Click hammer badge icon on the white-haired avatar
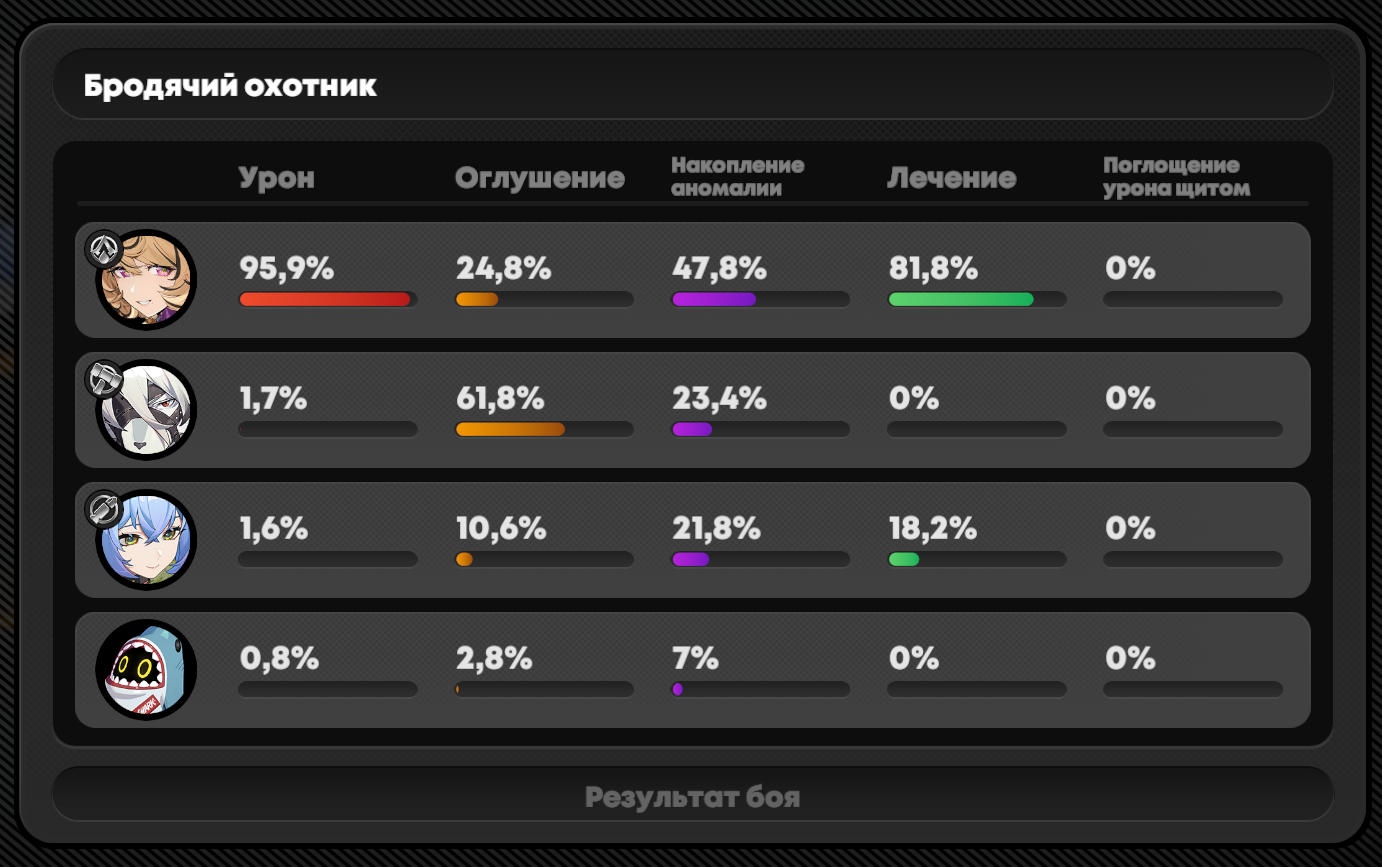 103,379
